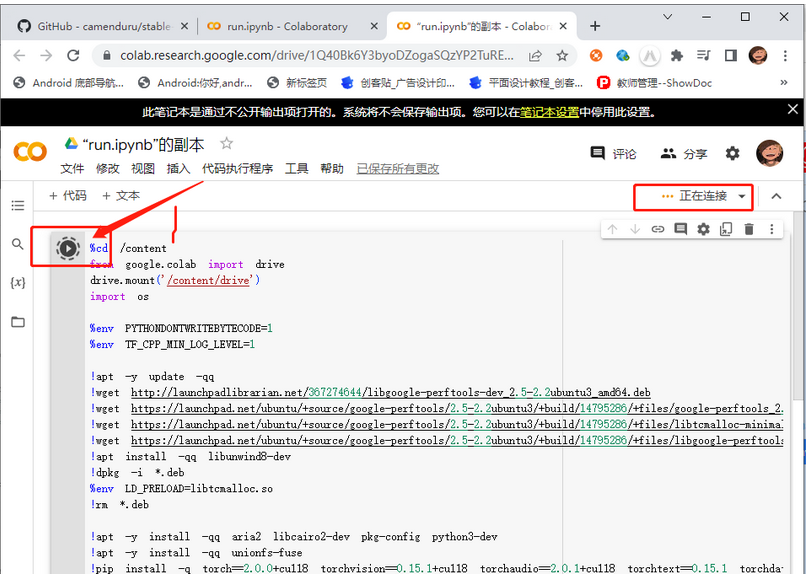Open the find and replace search icon
807x574 pixels.
click(18, 244)
